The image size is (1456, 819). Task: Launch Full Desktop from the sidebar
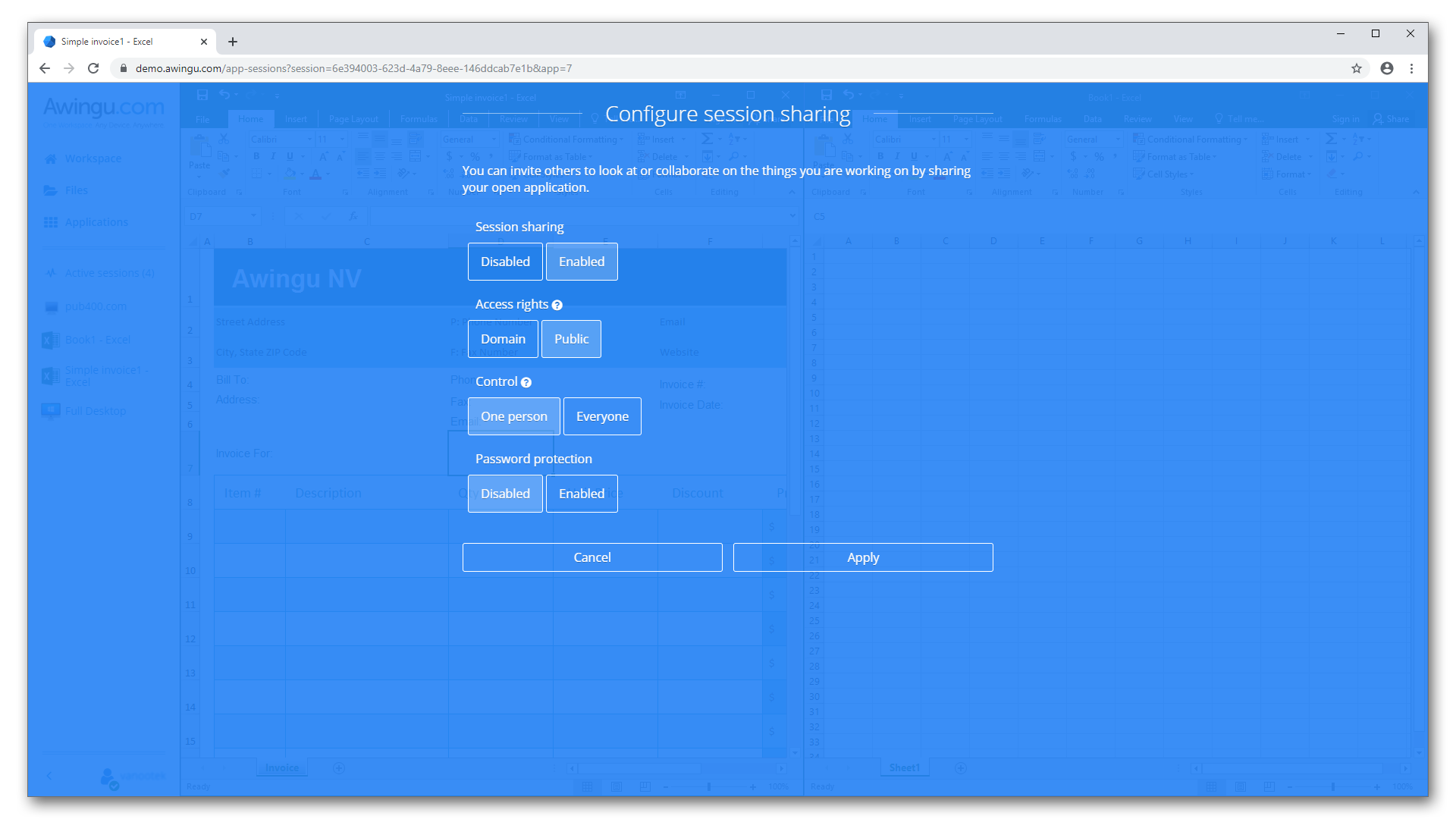95,410
